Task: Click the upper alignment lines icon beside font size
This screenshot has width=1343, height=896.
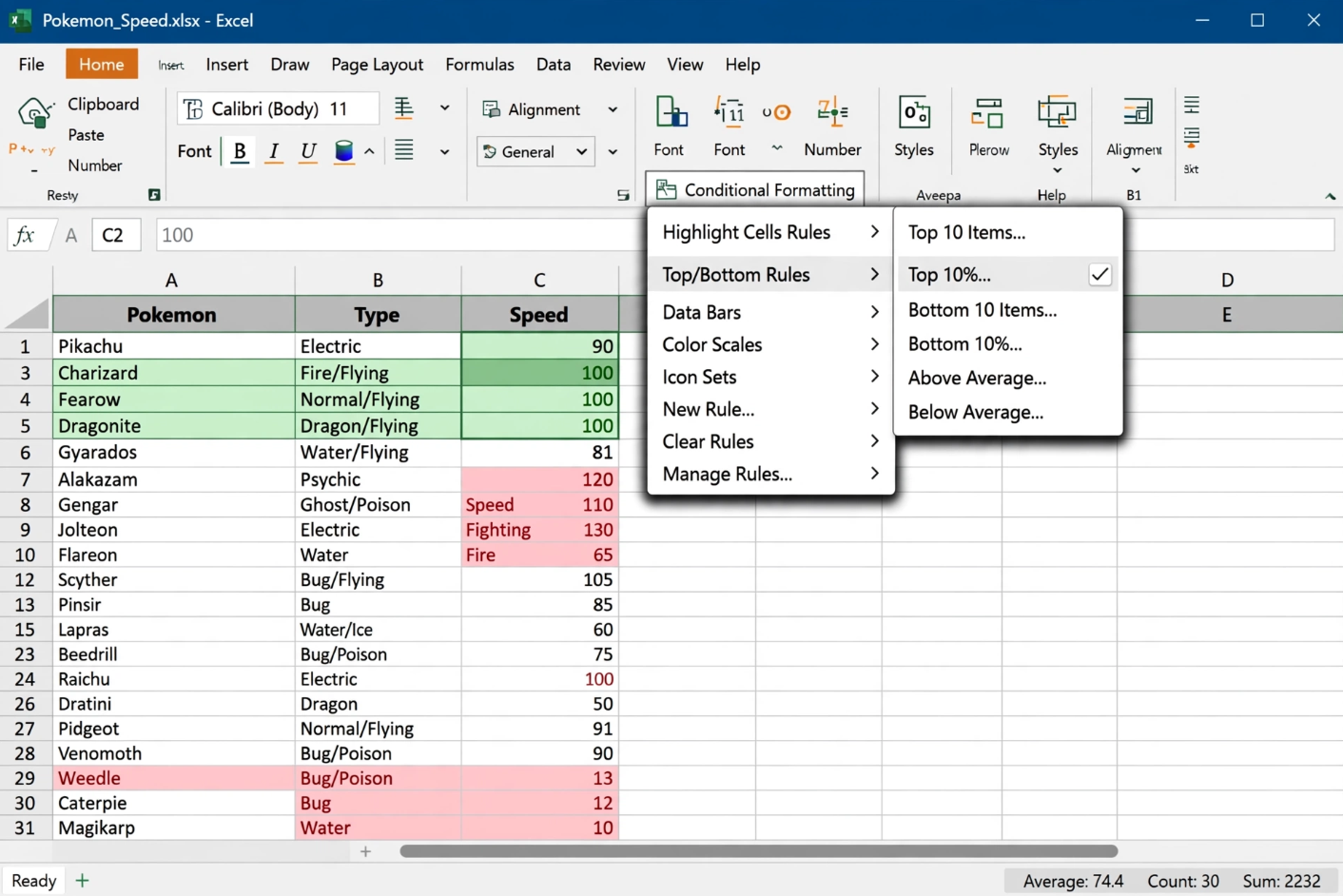Action: click(x=404, y=107)
